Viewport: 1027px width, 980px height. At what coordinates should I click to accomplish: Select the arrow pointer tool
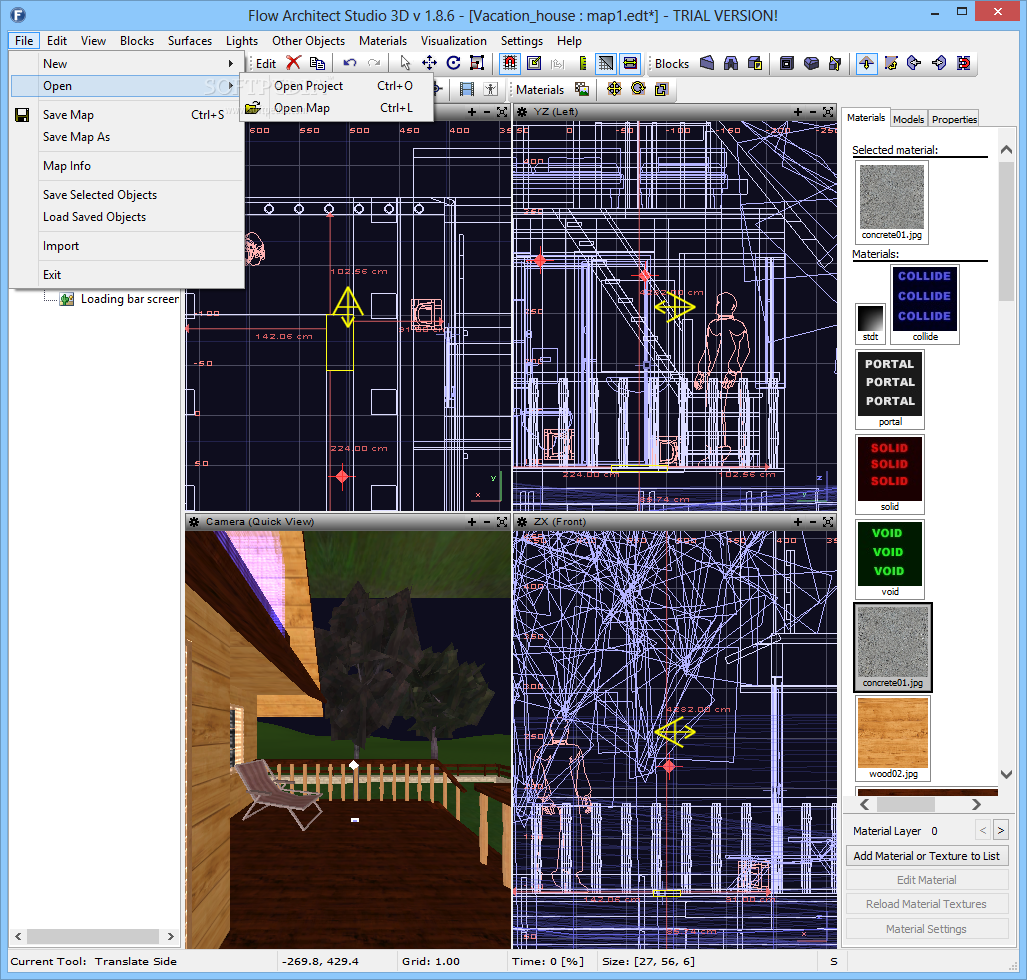(405, 63)
